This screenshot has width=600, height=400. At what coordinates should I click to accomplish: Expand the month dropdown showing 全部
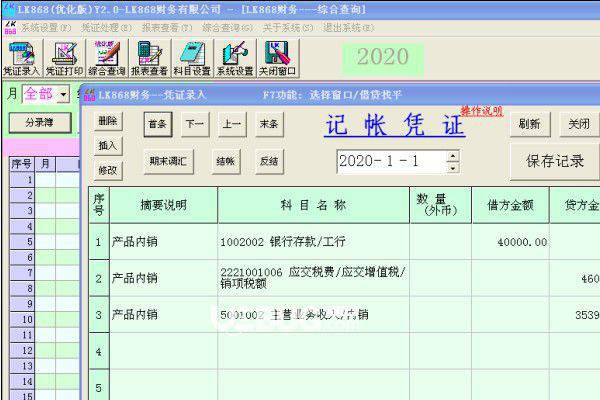[x=63, y=94]
